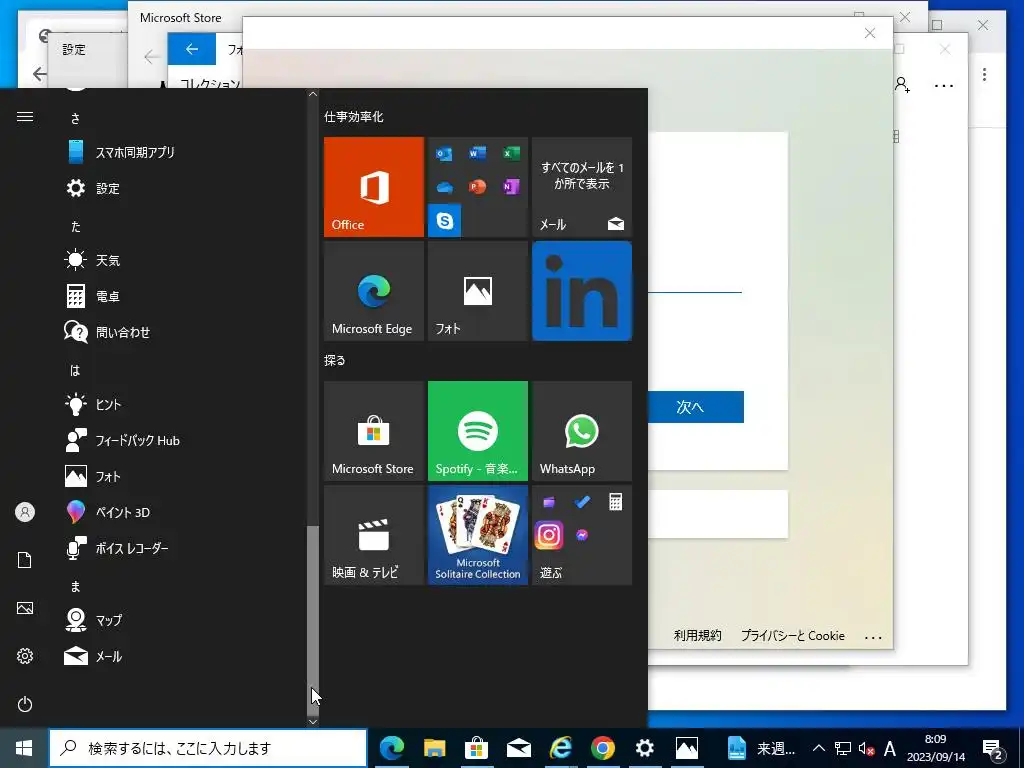Viewport: 1024px width, 768px height.
Task: Jump to the さ letter header
Action: coord(75,118)
